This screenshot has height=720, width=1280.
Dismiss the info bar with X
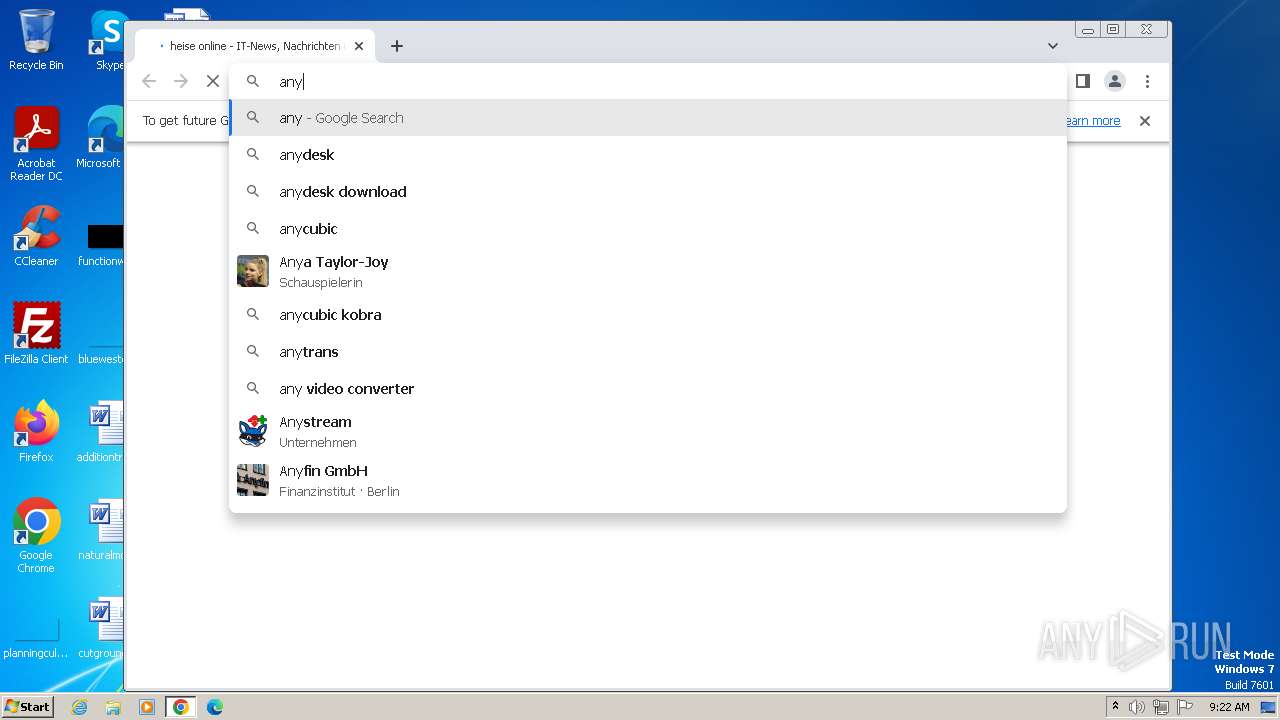[1145, 121]
